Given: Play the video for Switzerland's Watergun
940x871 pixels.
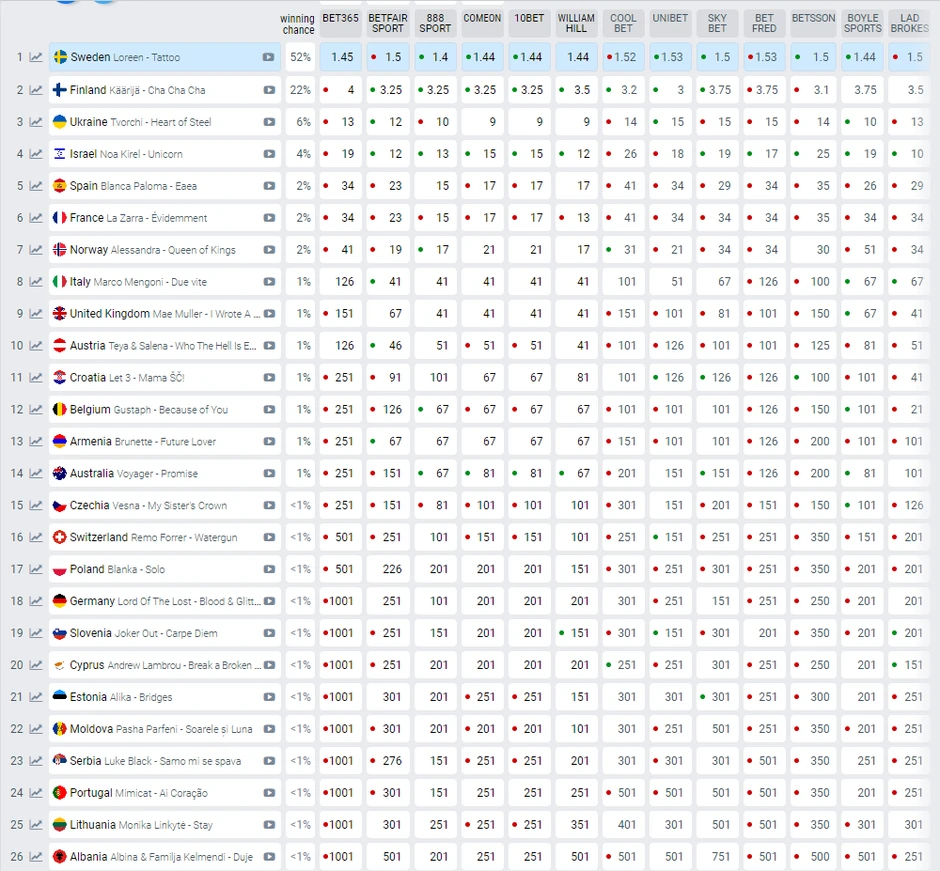Looking at the screenshot, I should [x=269, y=537].
